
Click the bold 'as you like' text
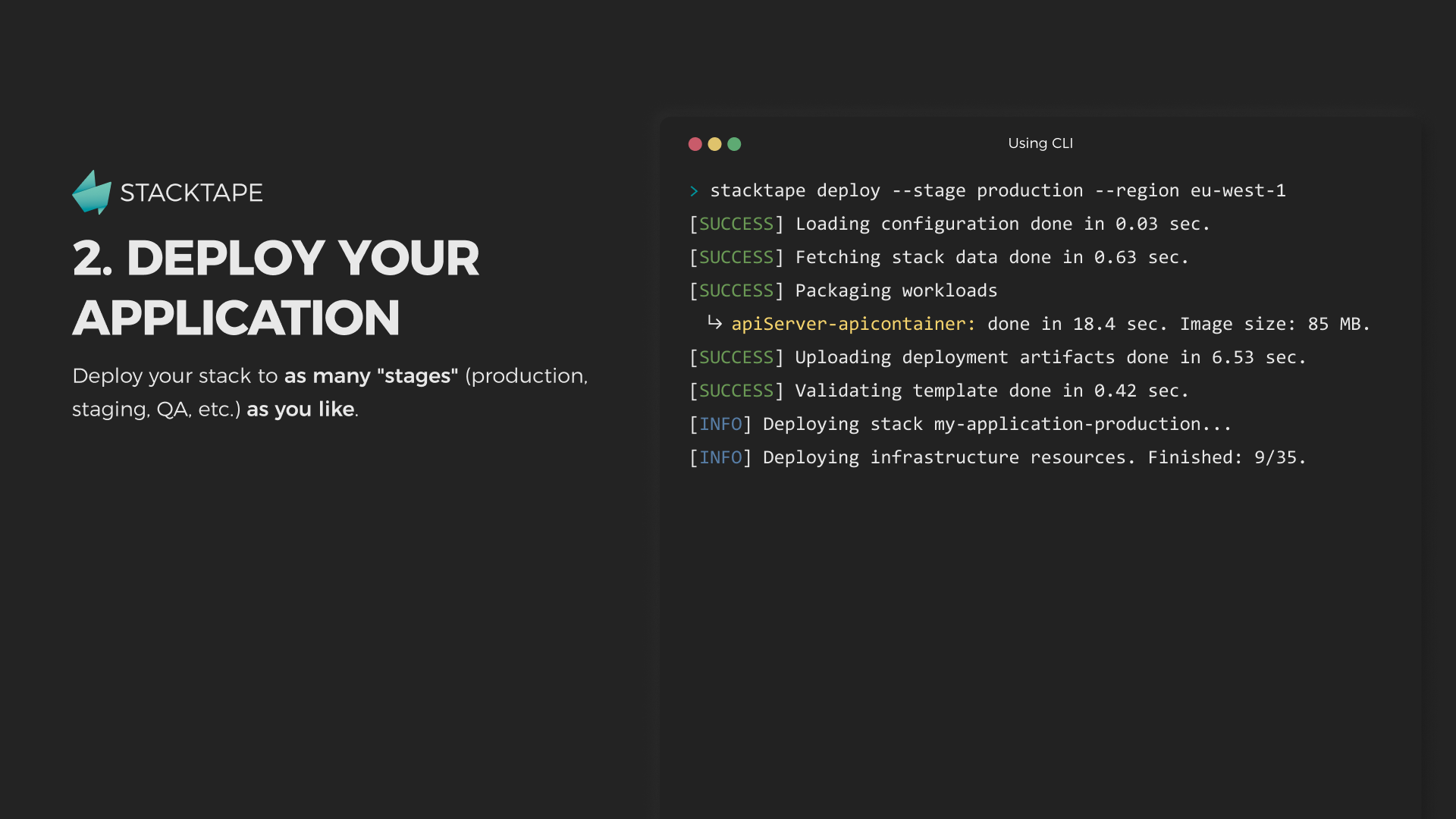[x=300, y=409]
